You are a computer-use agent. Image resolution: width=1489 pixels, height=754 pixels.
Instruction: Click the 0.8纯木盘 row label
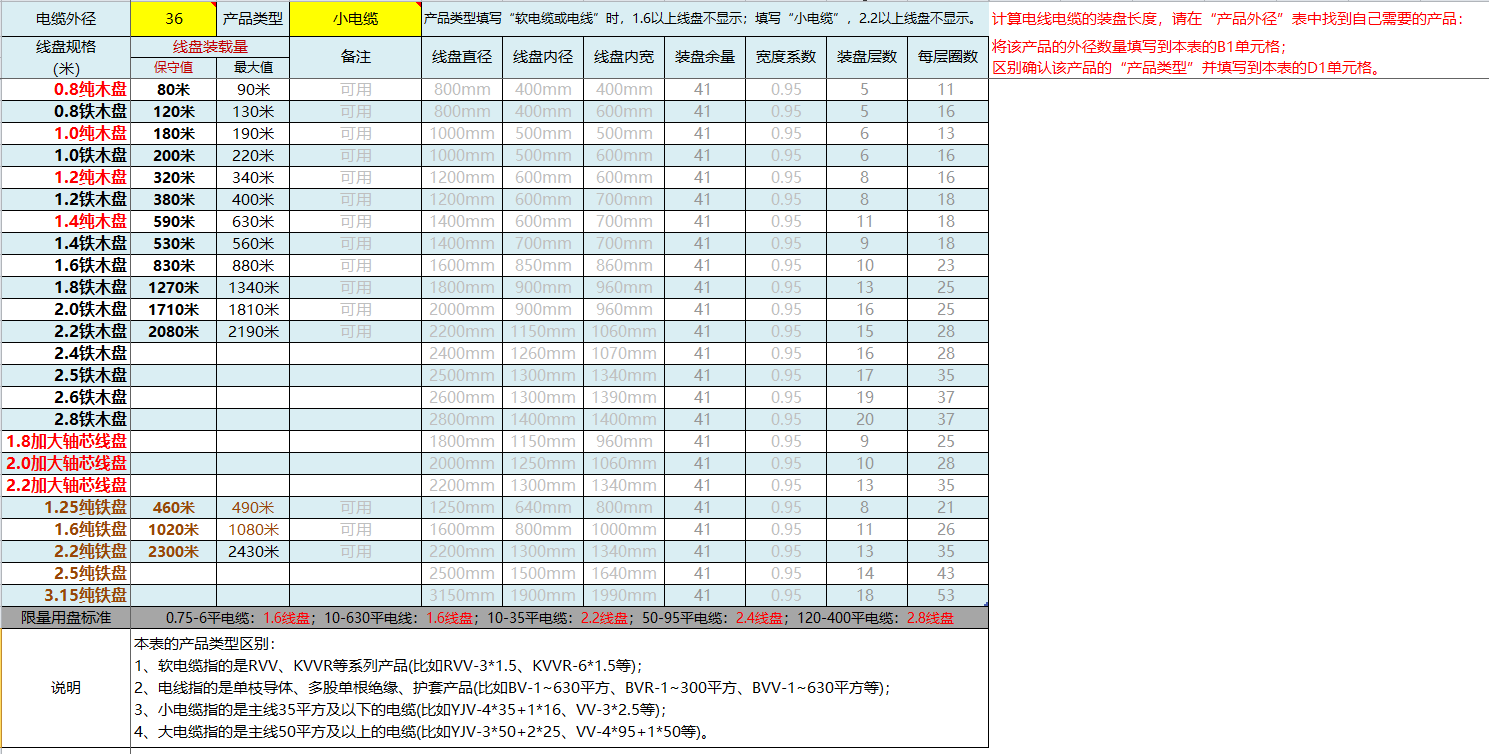pyautogui.click(x=90, y=89)
